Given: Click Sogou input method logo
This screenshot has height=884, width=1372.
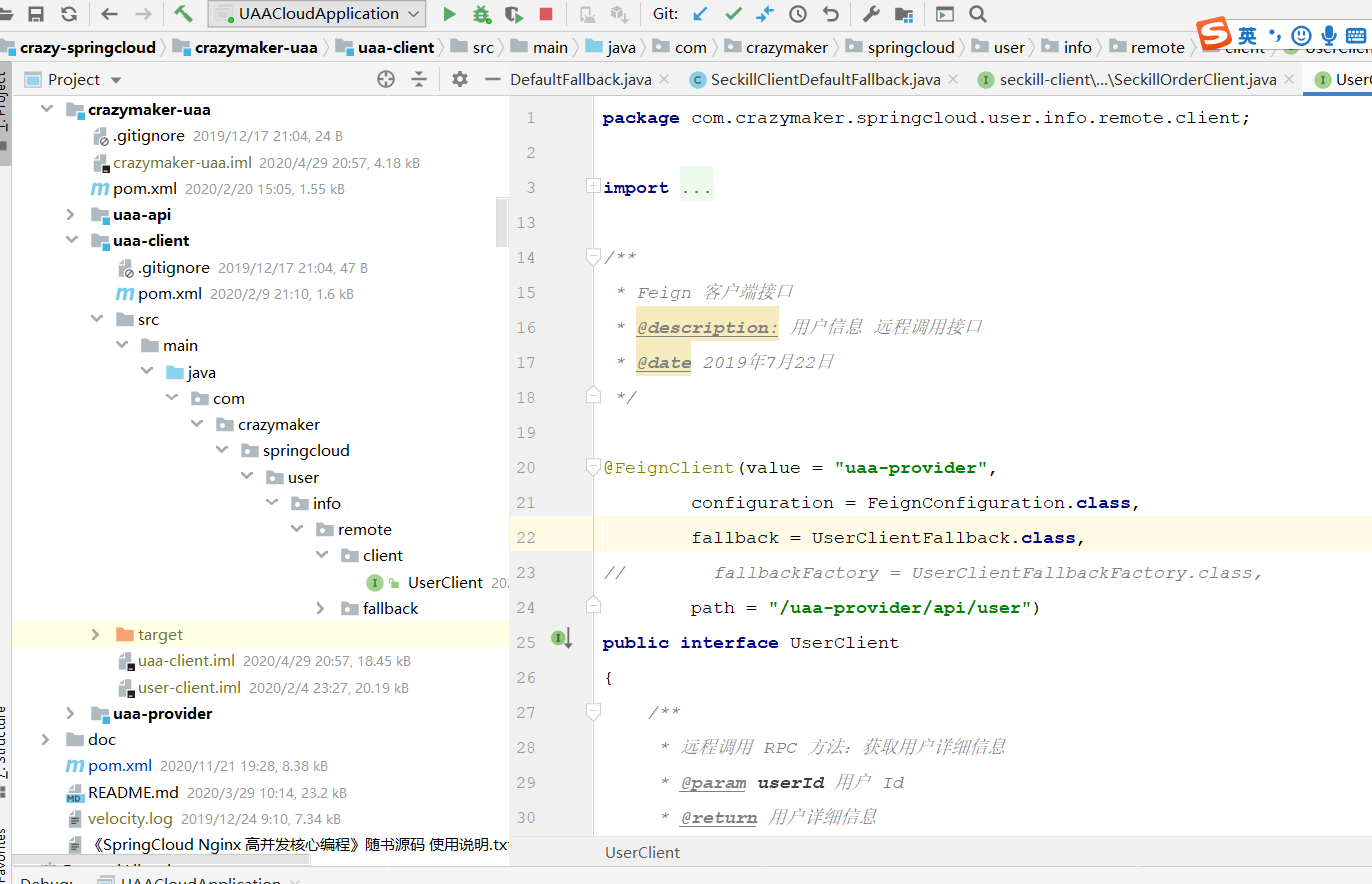Looking at the screenshot, I should [x=1215, y=33].
